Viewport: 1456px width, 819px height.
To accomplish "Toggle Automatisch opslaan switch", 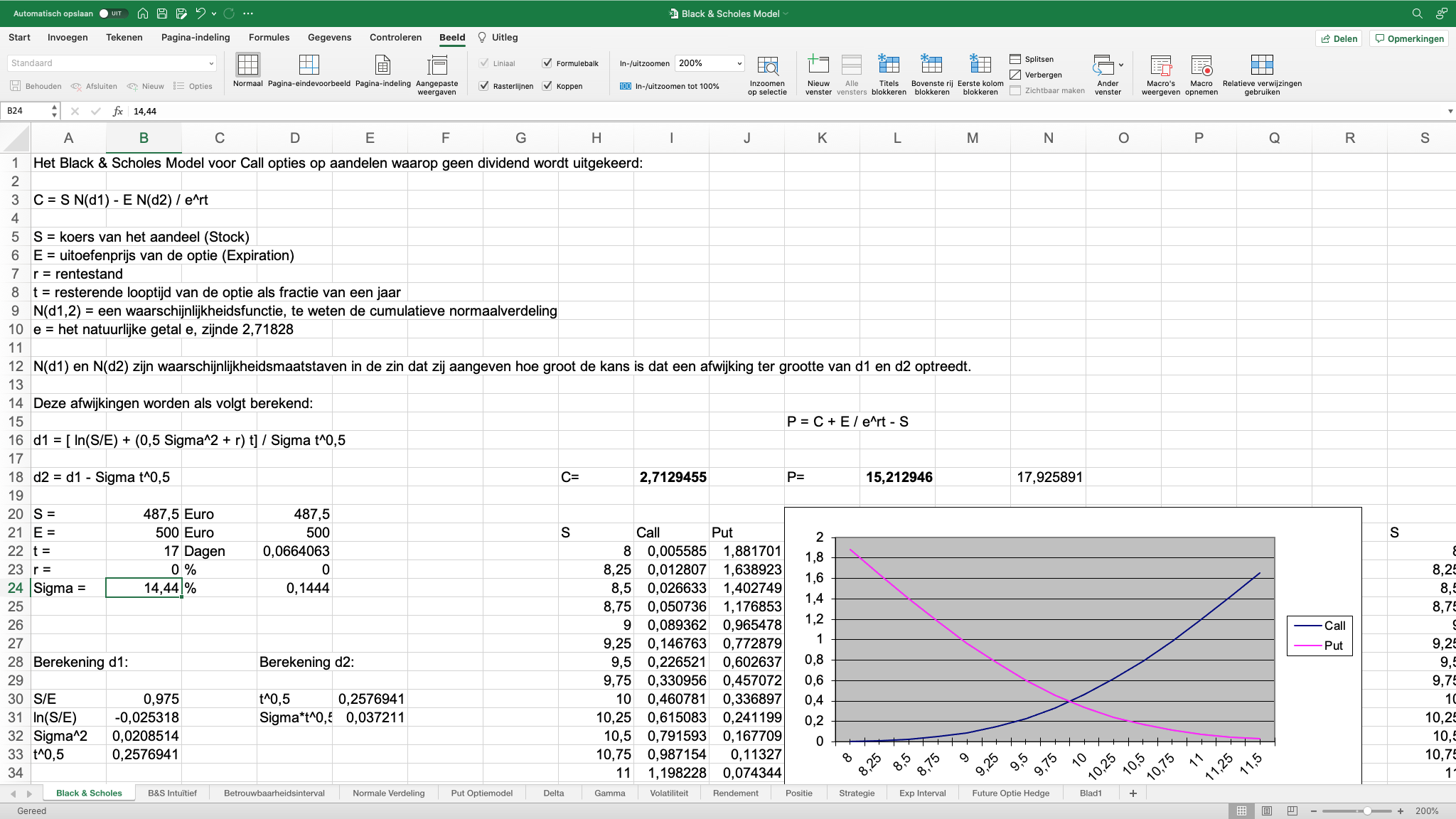I will coord(112,14).
